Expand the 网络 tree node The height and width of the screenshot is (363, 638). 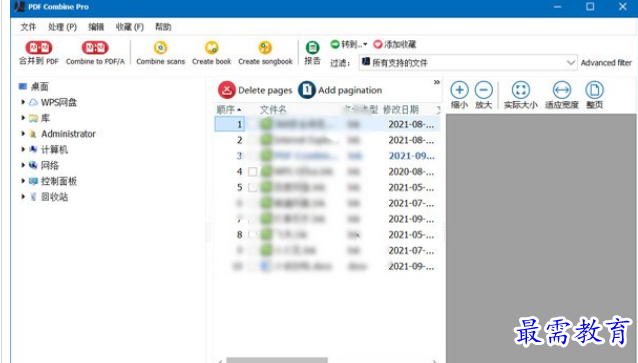click(x=23, y=165)
